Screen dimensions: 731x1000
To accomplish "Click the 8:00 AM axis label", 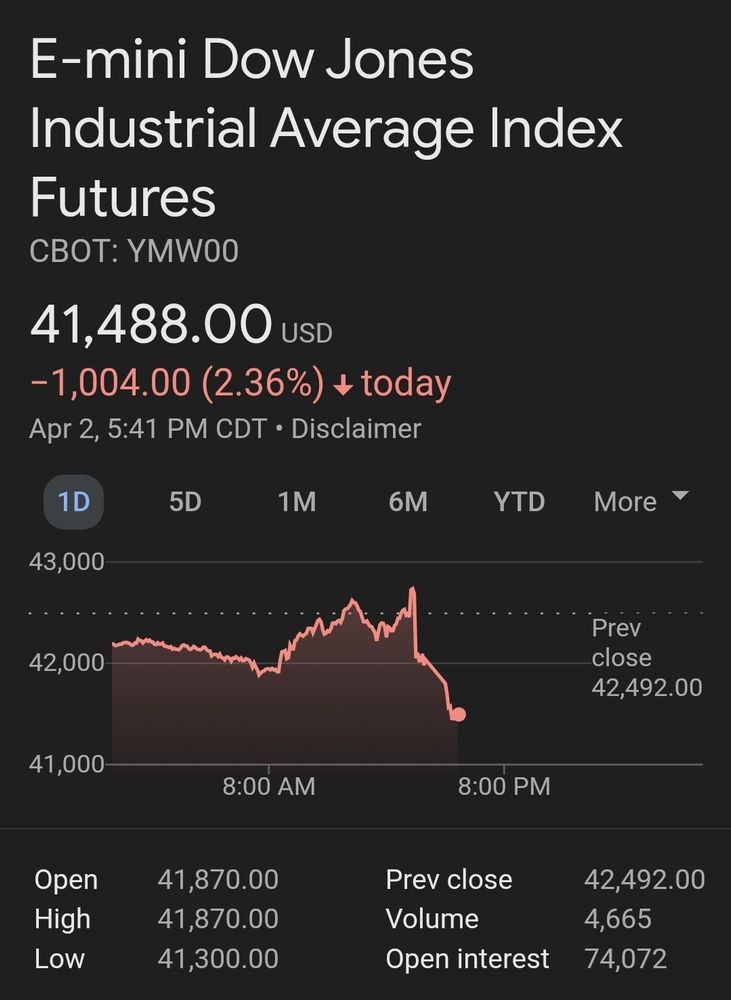I will coord(269,786).
